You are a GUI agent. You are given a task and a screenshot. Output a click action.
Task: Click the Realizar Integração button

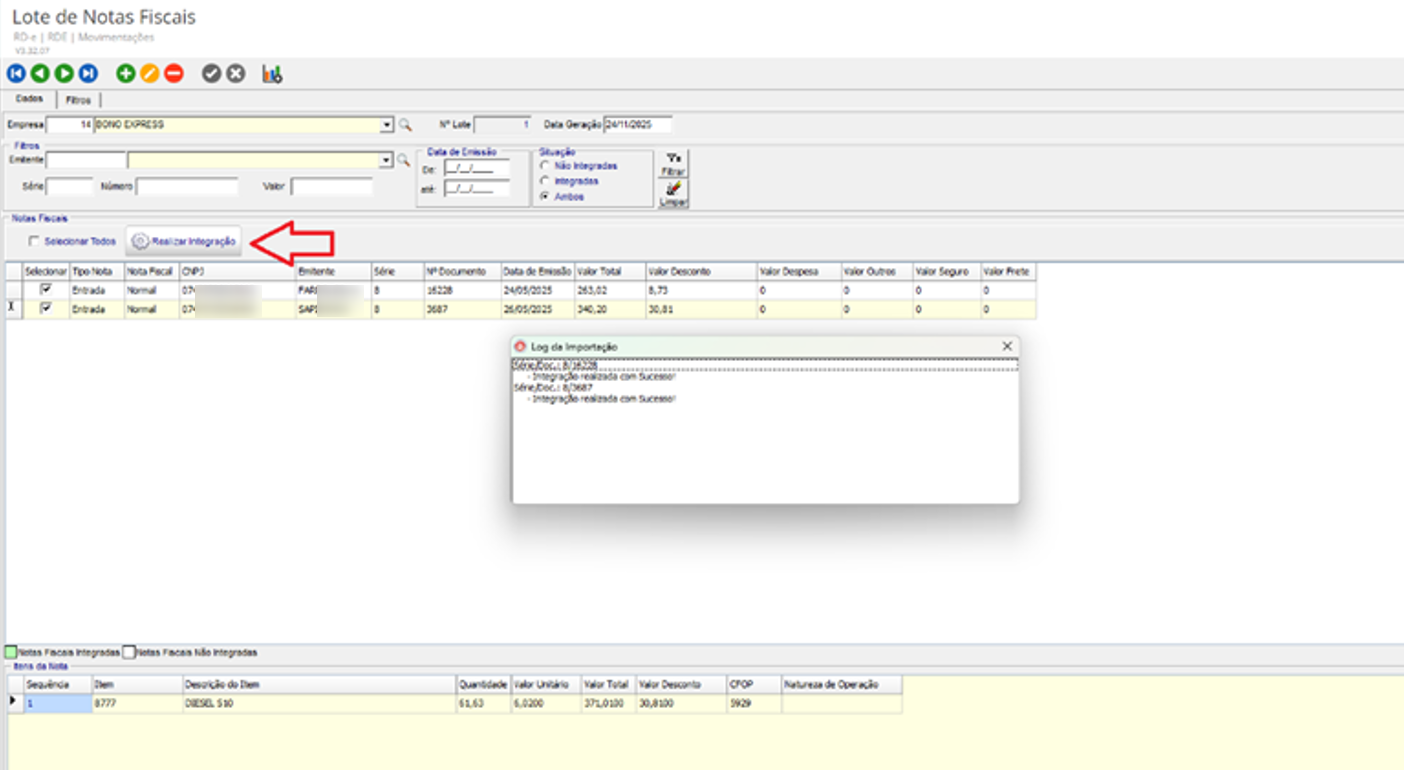[184, 241]
